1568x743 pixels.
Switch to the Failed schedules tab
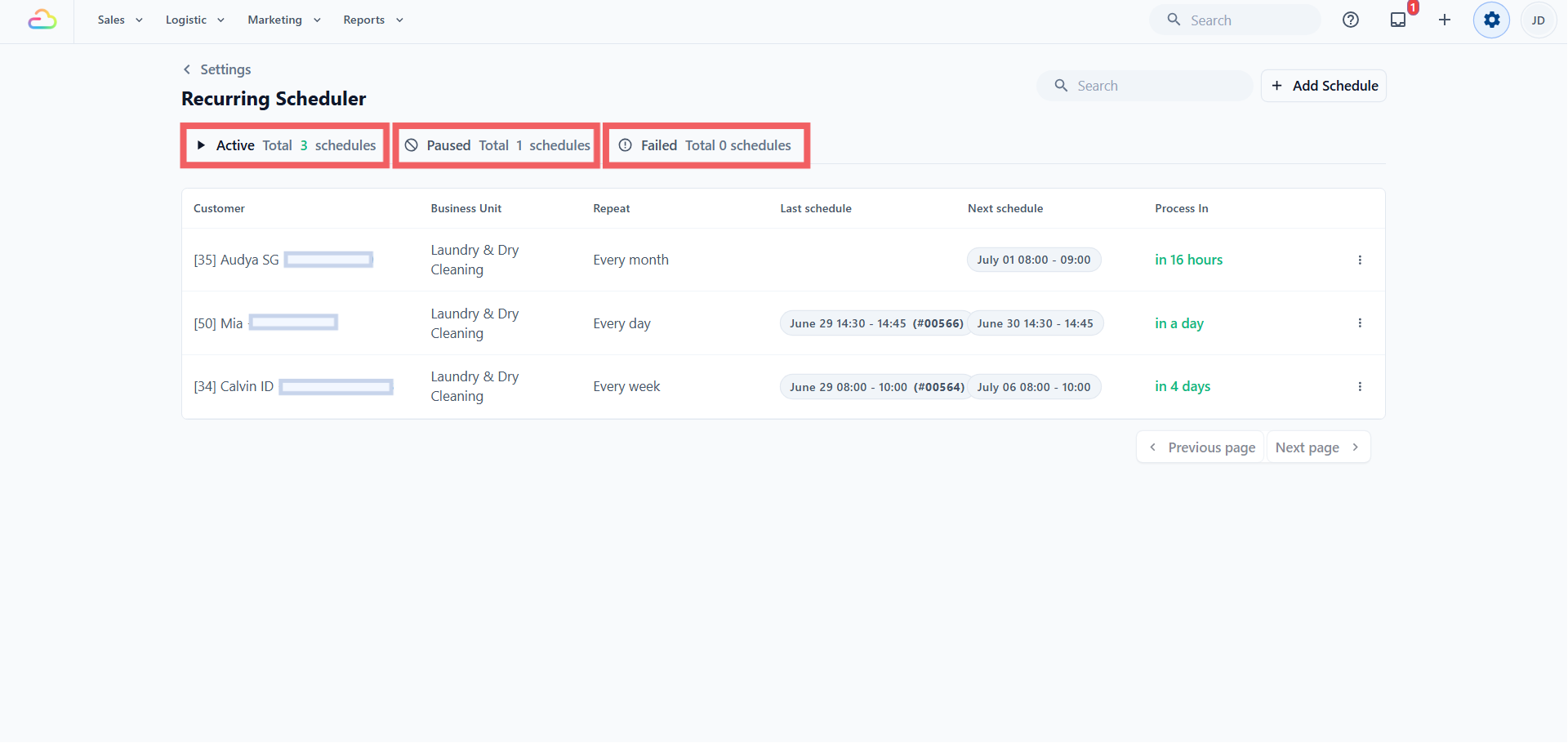[x=706, y=145]
